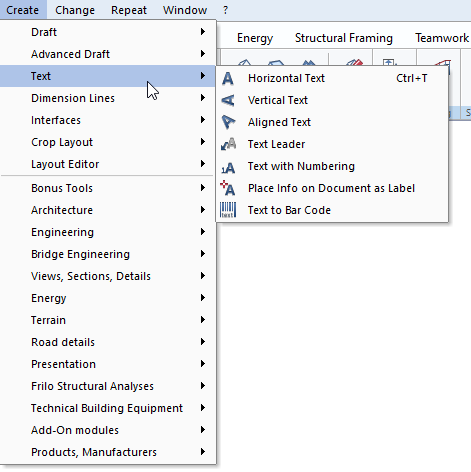Switch to the Structural Framing tab

click(344, 38)
